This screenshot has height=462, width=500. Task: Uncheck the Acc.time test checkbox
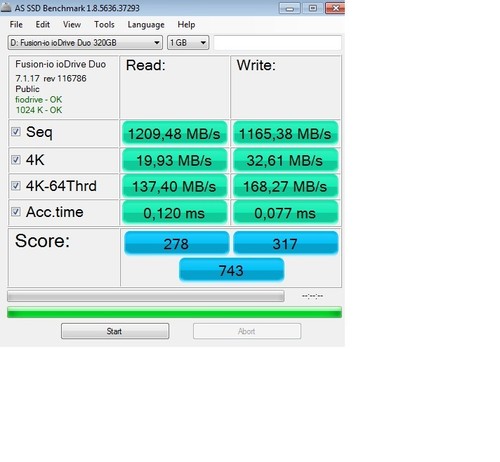[16, 212]
